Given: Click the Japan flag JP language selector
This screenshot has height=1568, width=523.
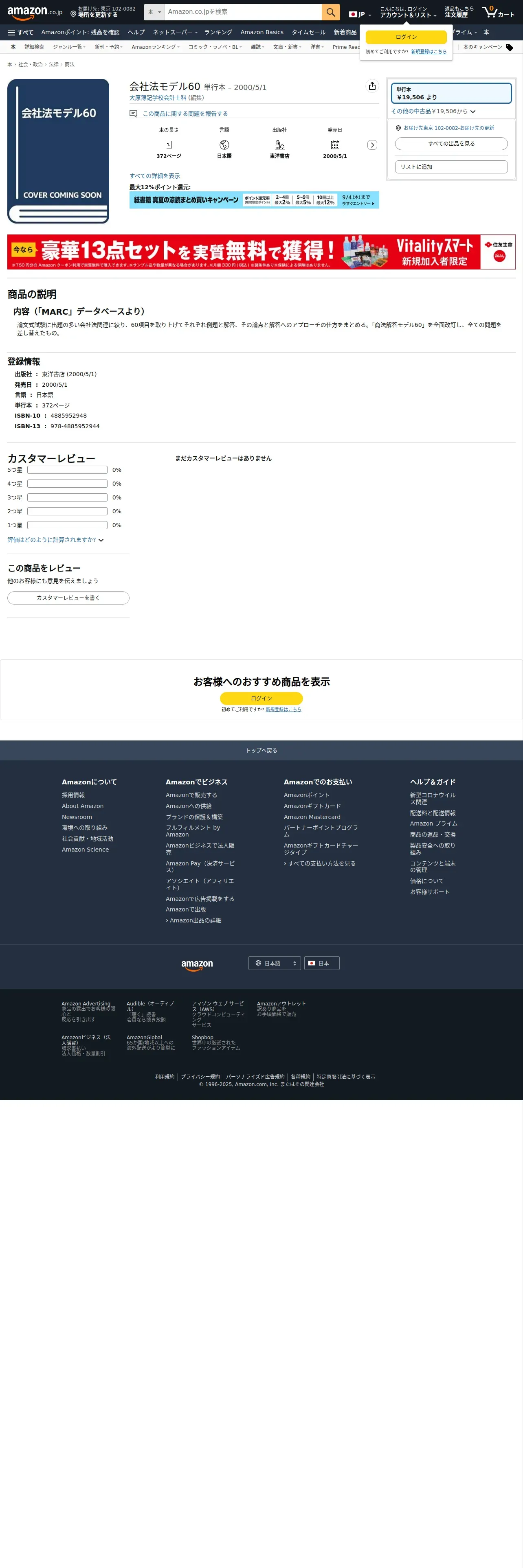Looking at the screenshot, I should click(360, 15).
